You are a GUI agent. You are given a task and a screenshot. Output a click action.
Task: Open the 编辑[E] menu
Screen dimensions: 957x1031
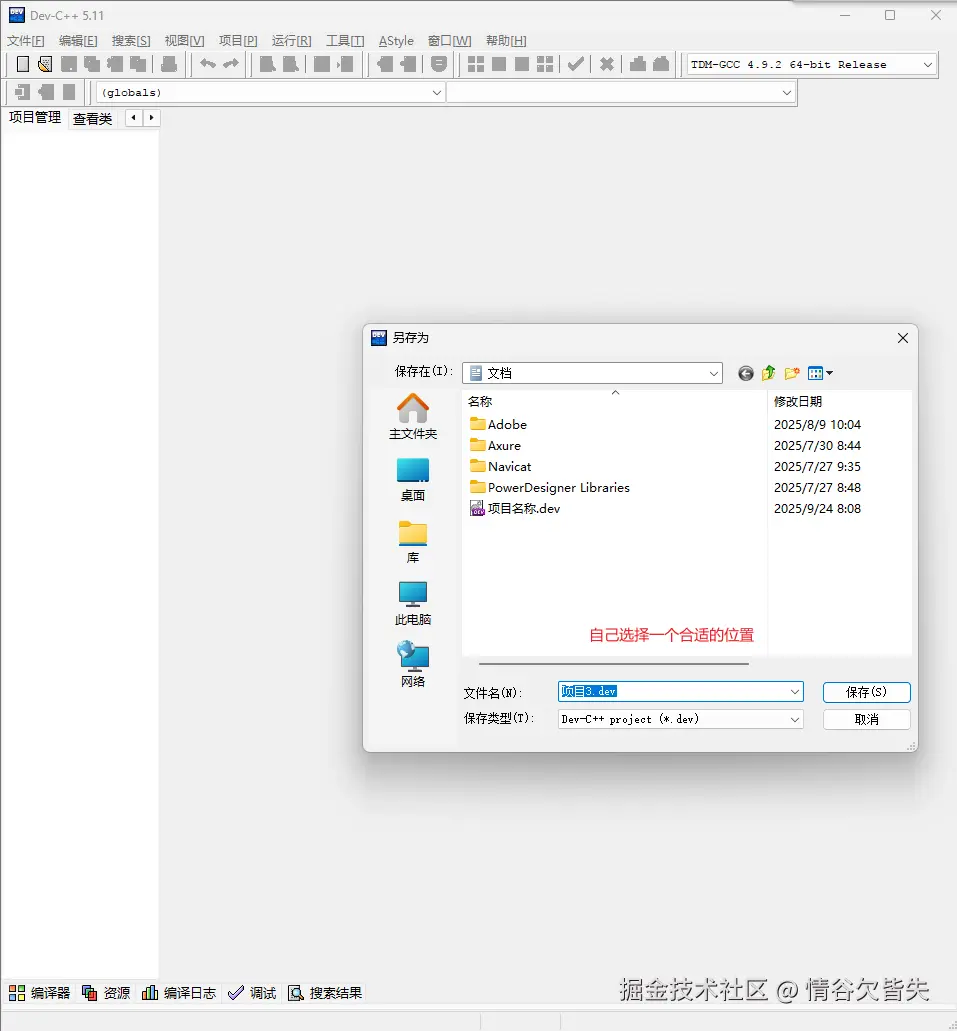tap(78, 41)
